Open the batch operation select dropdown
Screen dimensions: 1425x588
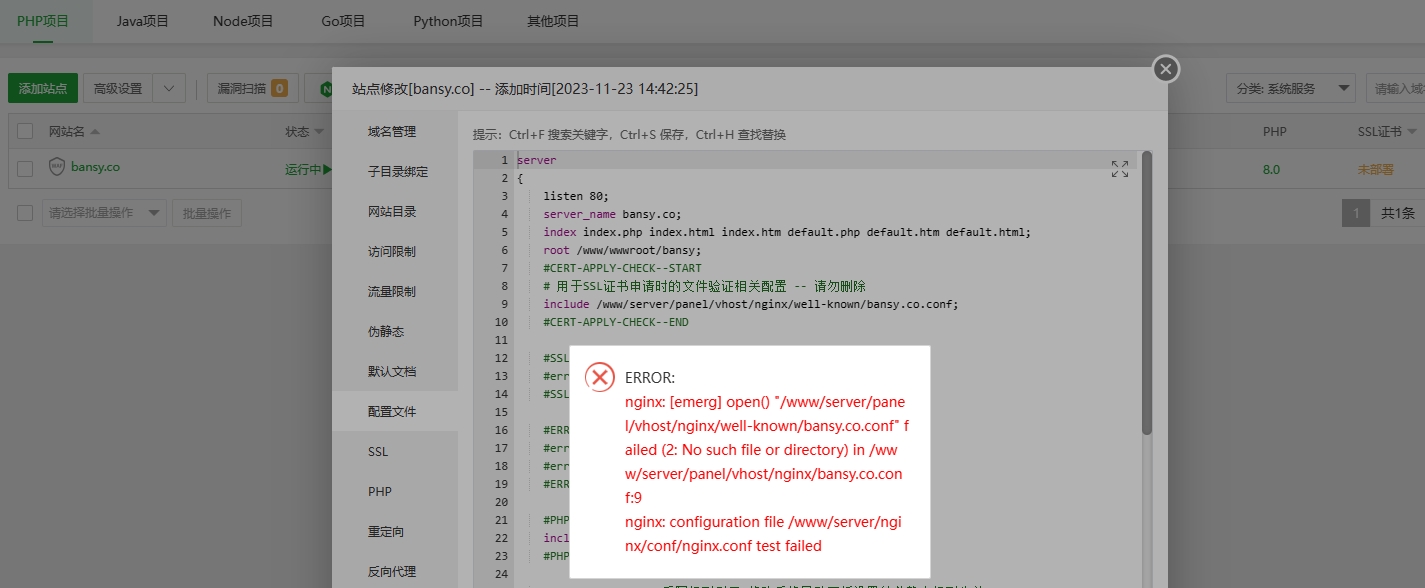click(x=104, y=213)
